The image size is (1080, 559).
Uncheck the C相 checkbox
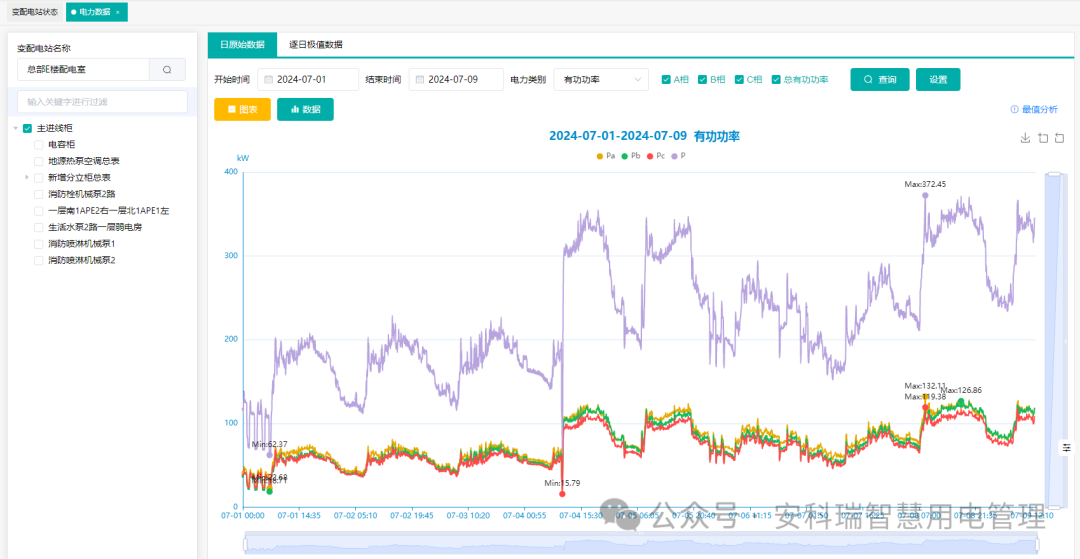pyautogui.click(x=740, y=80)
